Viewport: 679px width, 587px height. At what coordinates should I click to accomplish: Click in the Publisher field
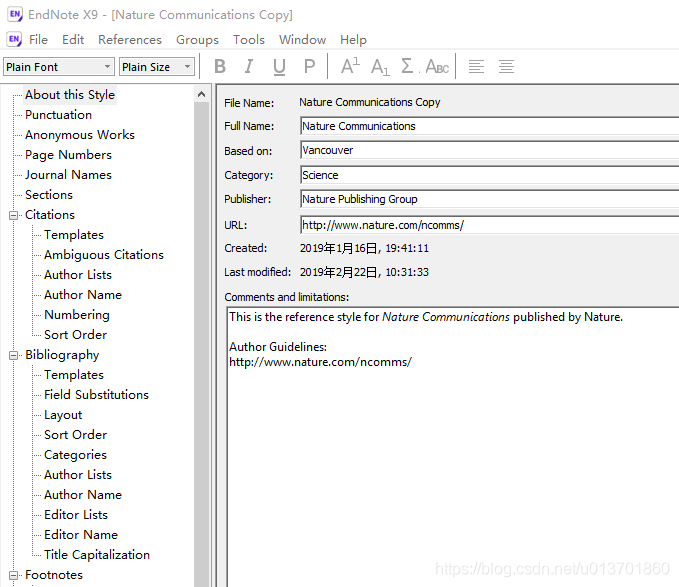[489, 199]
